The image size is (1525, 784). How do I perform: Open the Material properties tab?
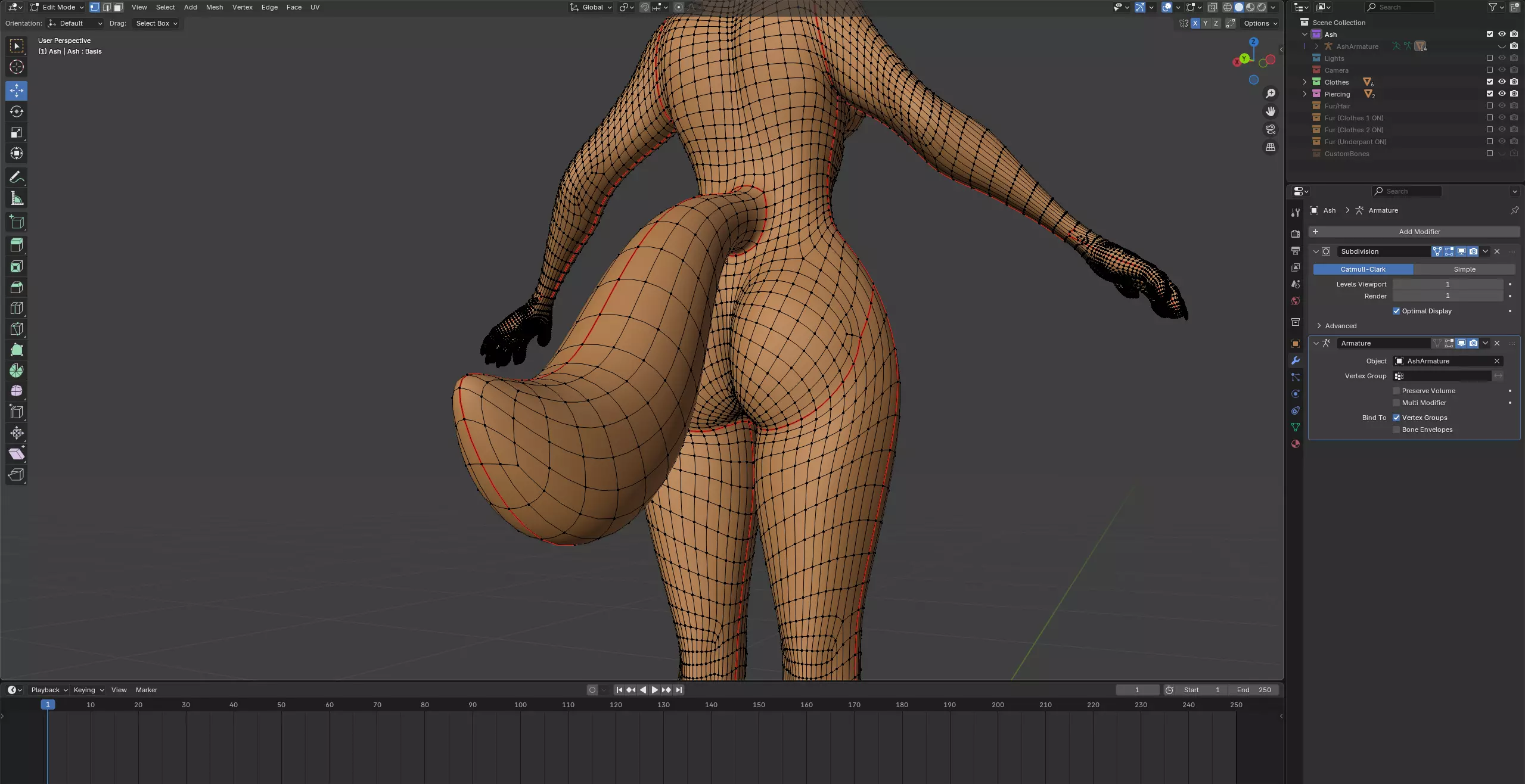[x=1295, y=444]
